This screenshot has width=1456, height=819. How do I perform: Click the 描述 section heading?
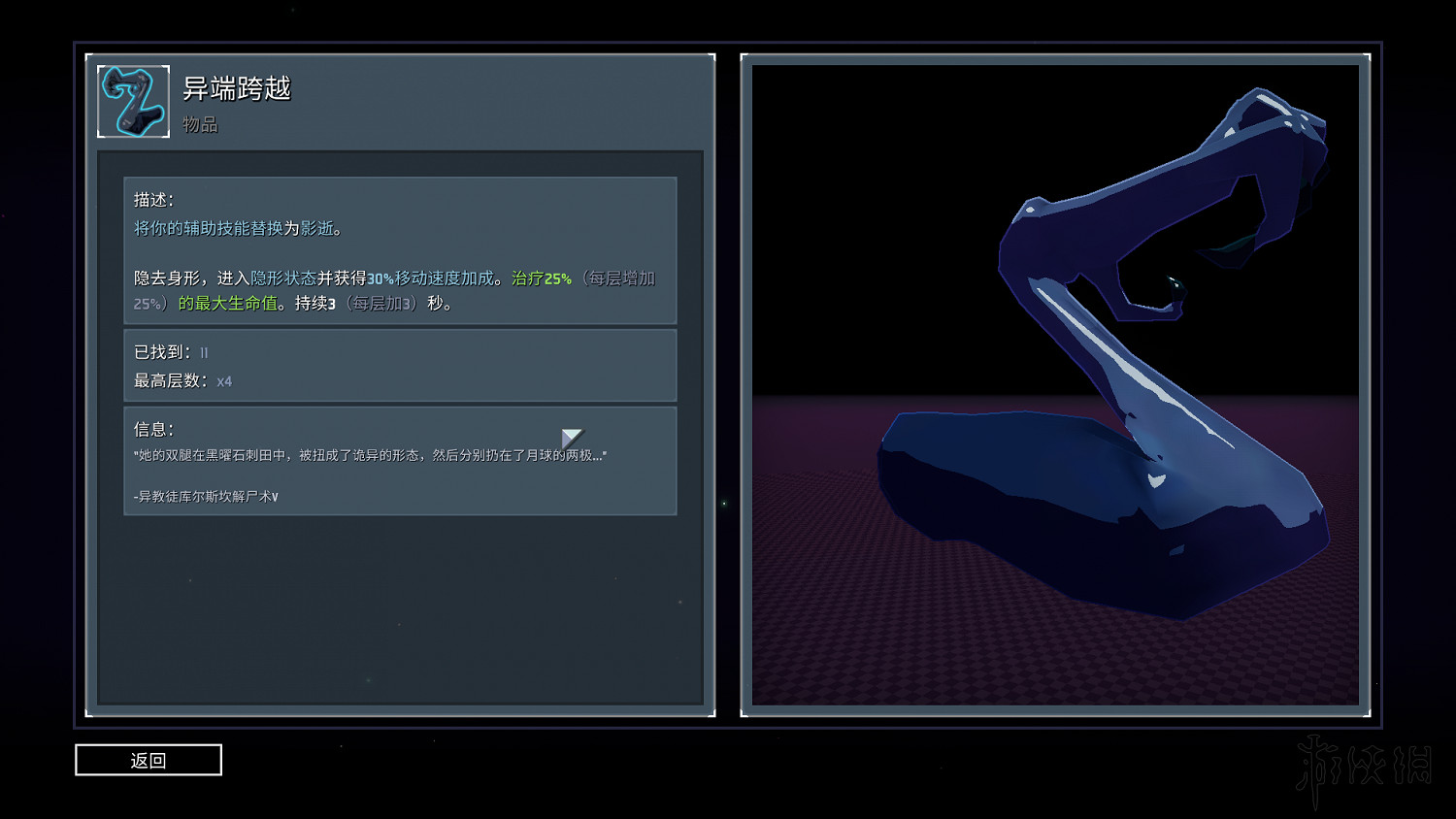(x=153, y=200)
